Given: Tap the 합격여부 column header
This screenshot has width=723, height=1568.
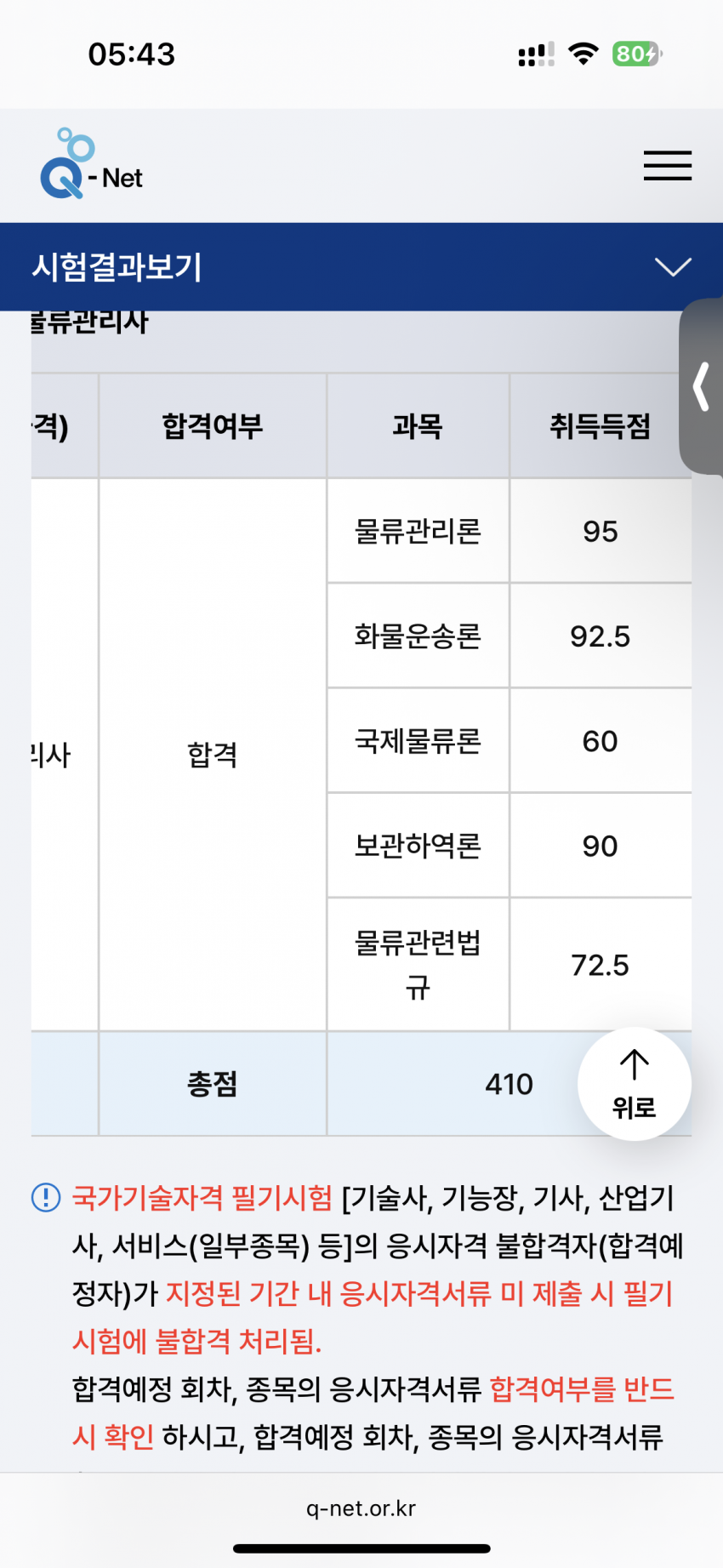Looking at the screenshot, I should click(213, 425).
